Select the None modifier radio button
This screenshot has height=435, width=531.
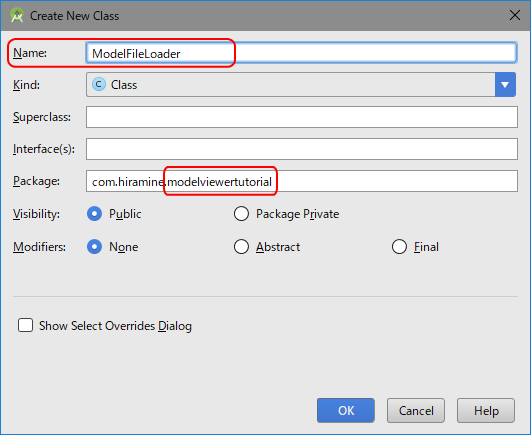click(x=94, y=246)
